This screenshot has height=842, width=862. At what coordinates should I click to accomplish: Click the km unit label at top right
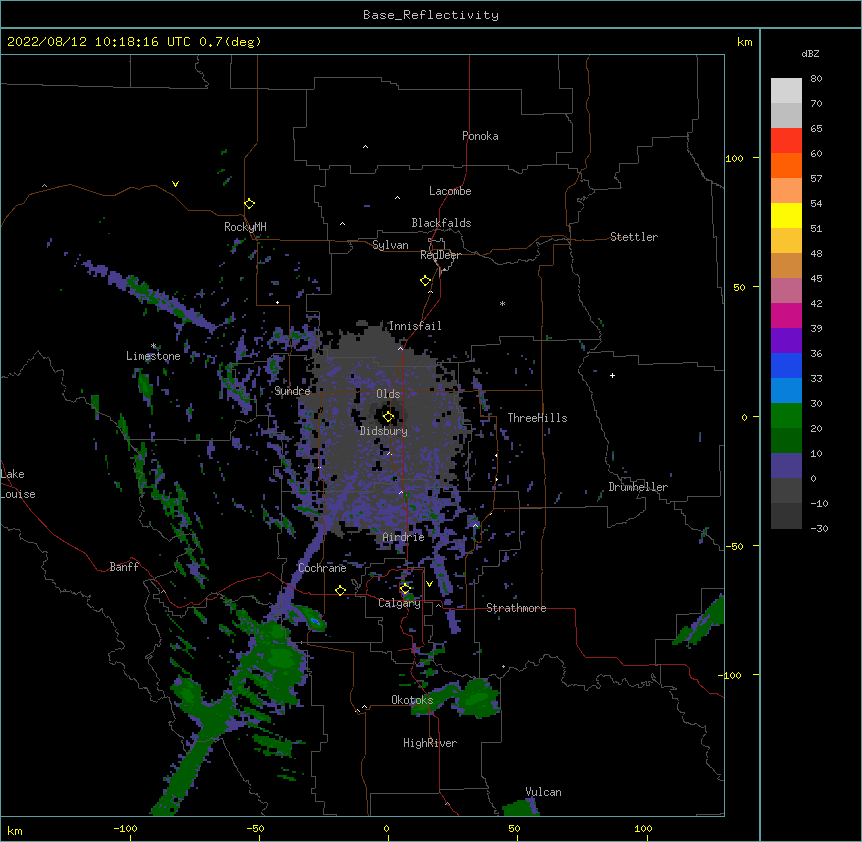tap(745, 42)
